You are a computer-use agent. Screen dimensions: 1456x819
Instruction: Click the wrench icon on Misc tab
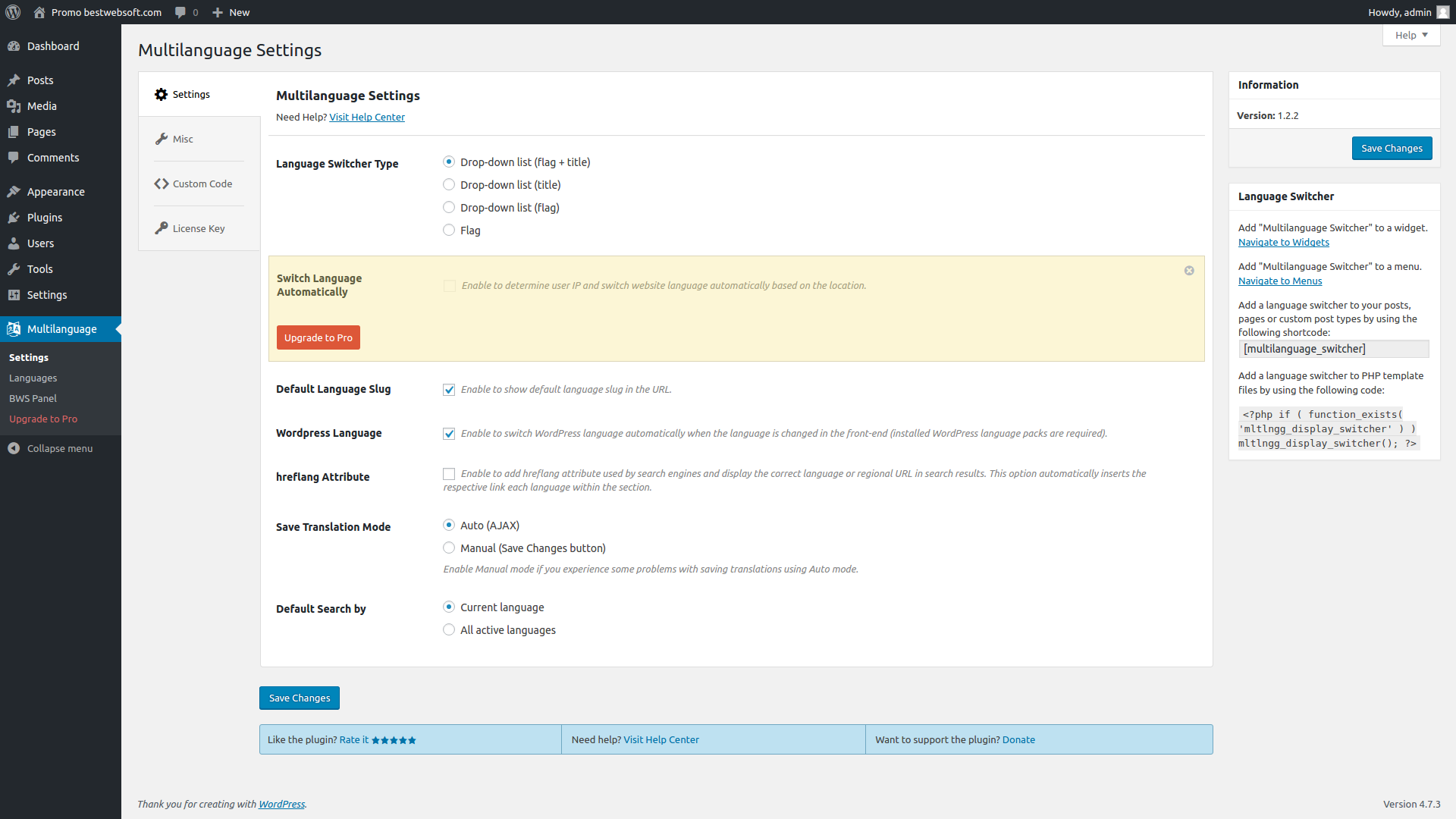click(x=161, y=139)
